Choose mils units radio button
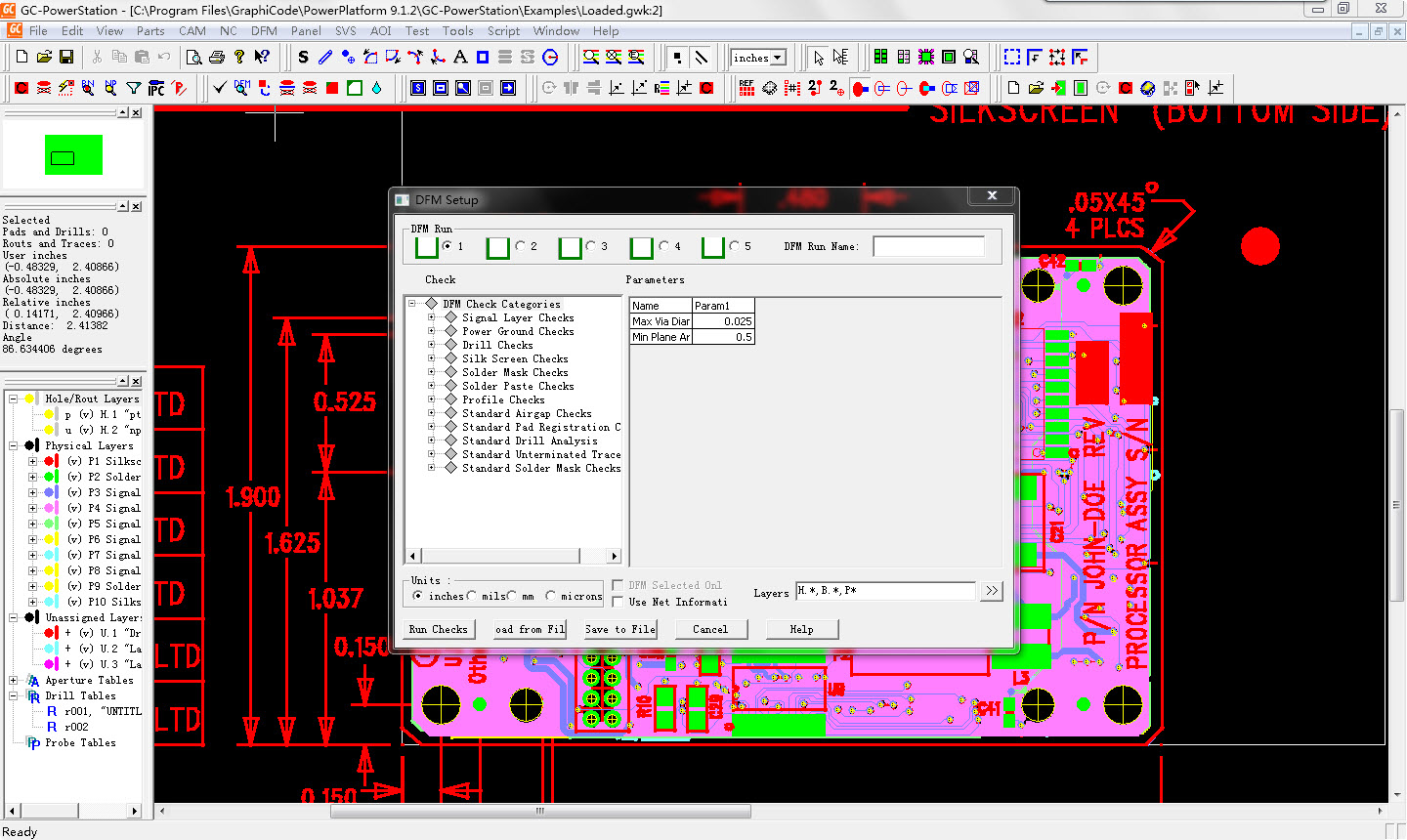The width and height of the screenshot is (1407, 840). 472,596
